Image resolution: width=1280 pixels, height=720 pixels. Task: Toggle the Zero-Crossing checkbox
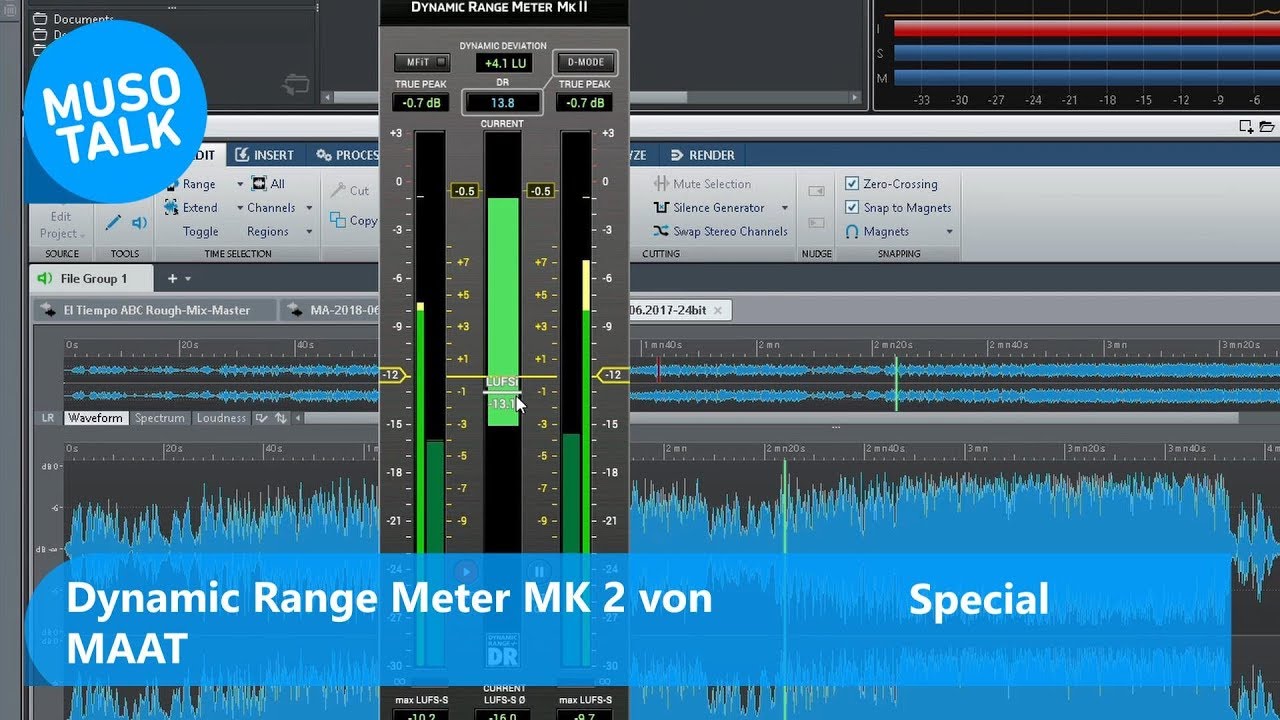pyautogui.click(x=852, y=184)
